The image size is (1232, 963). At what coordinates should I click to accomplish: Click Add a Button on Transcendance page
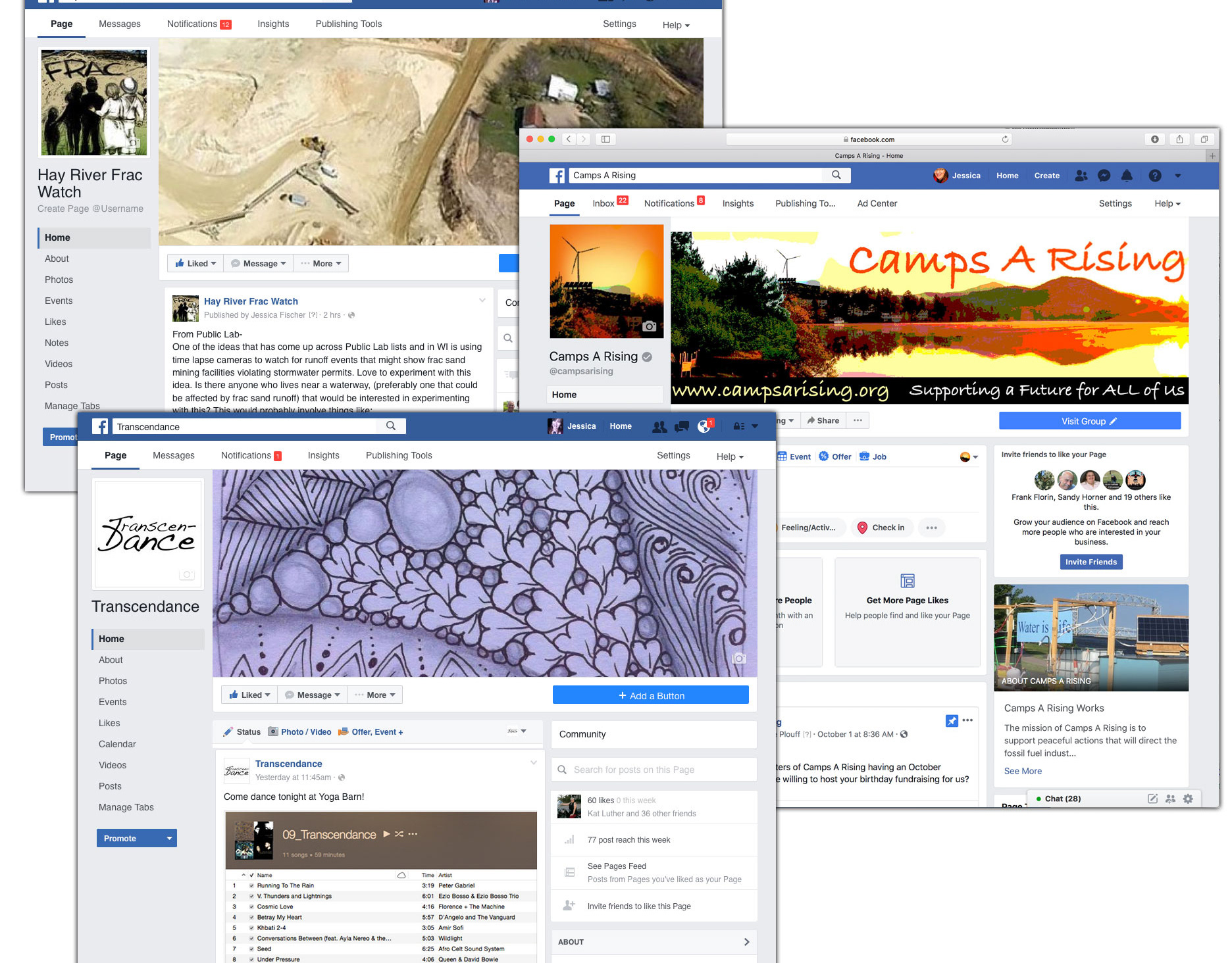(x=650, y=695)
